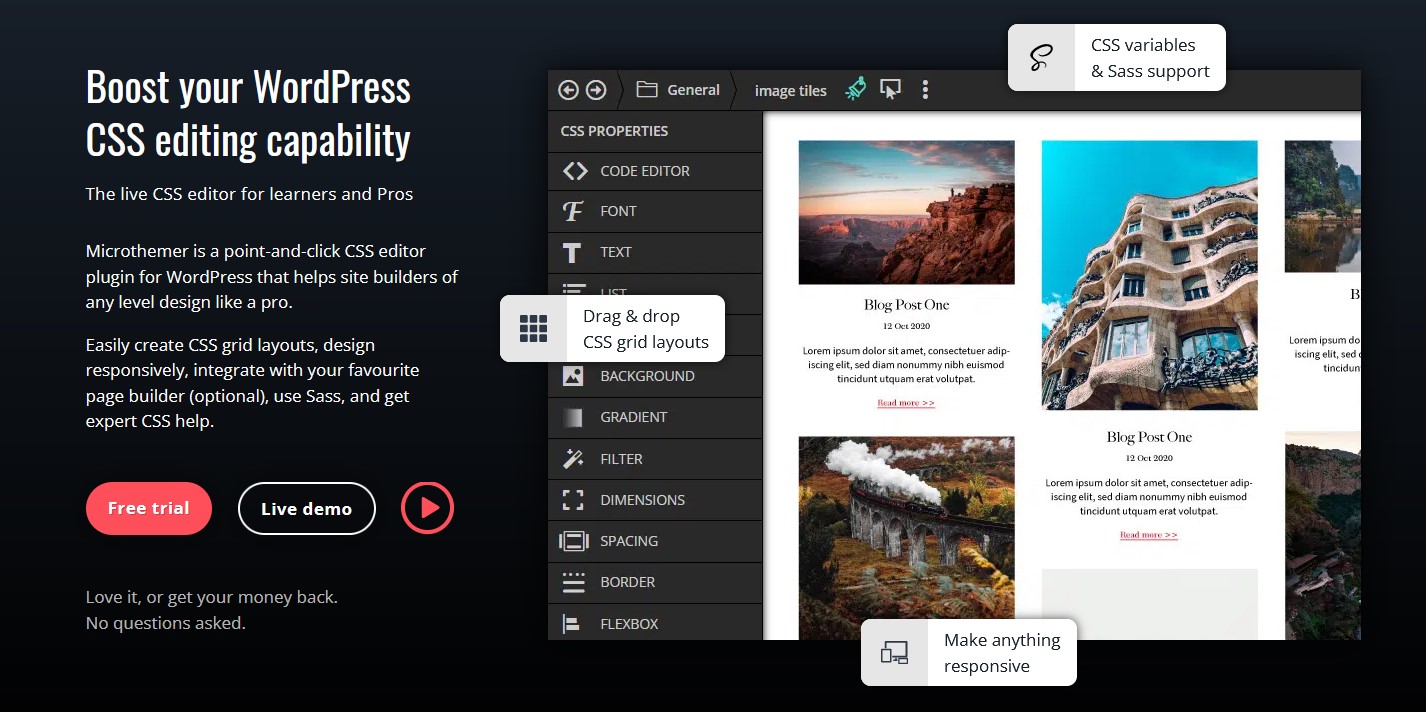The height and width of the screenshot is (712, 1426).
Task: Click the Sass squiggle icon on the CSS variables card
Action: click(1041, 57)
